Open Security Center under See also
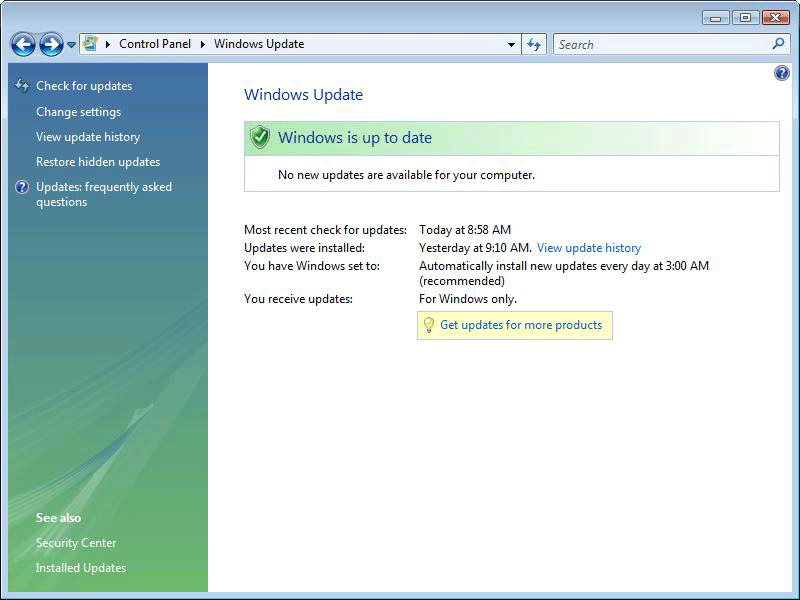The image size is (800, 600). (76, 543)
